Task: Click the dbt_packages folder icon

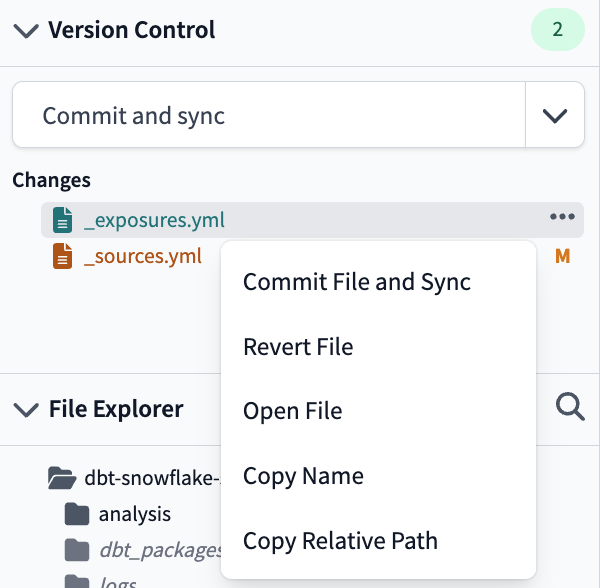Action: pyautogui.click(x=77, y=550)
